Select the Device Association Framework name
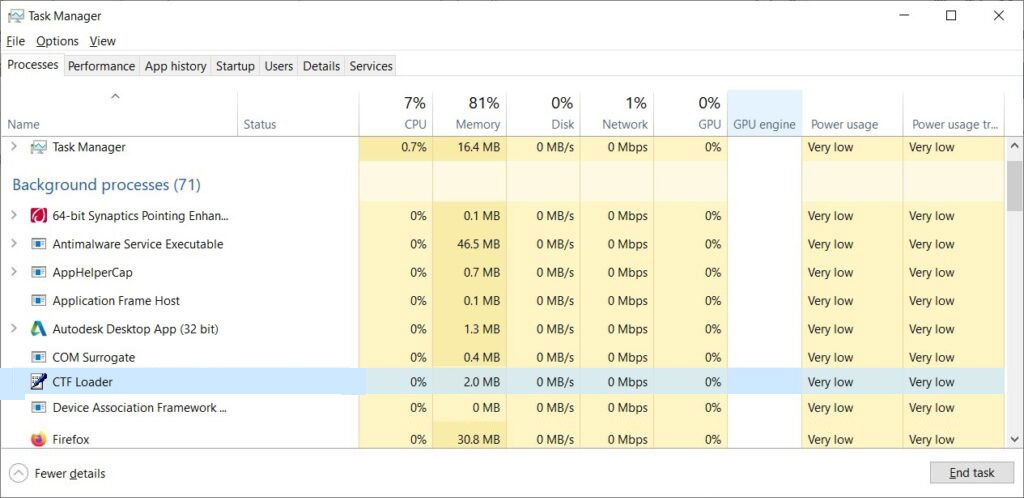 pos(140,408)
